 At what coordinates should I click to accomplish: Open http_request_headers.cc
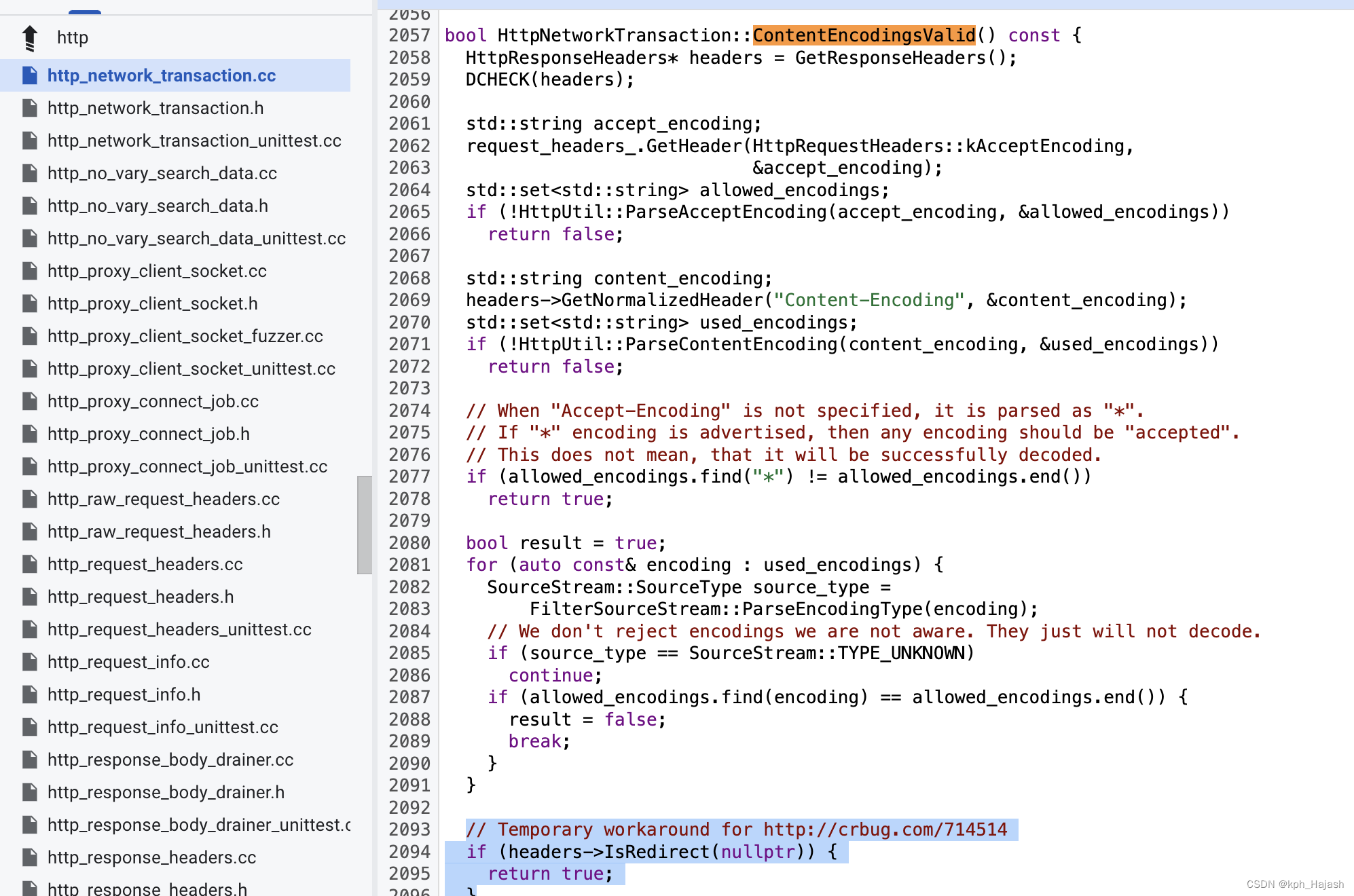[145, 564]
